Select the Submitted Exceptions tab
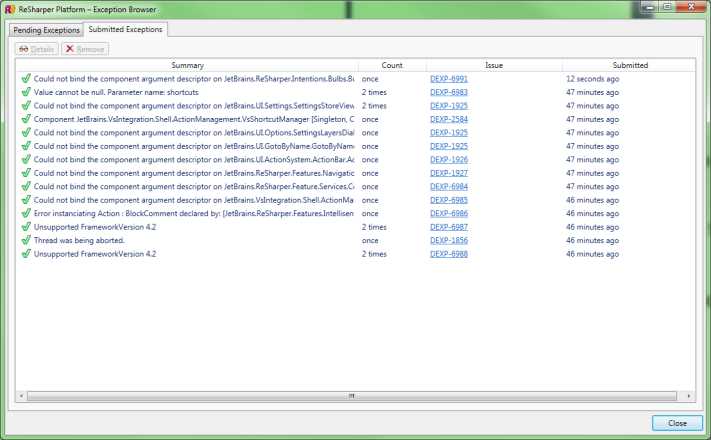 tap(125, 29)
